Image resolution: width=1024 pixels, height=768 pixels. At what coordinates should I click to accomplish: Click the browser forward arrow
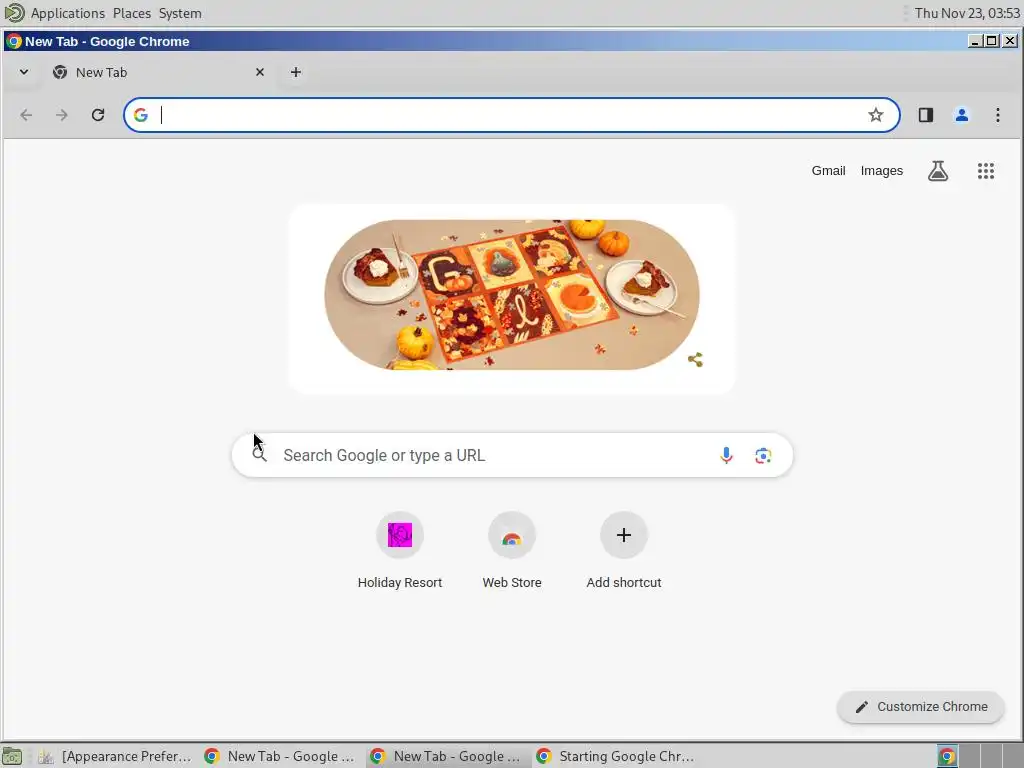coord(61,116)
